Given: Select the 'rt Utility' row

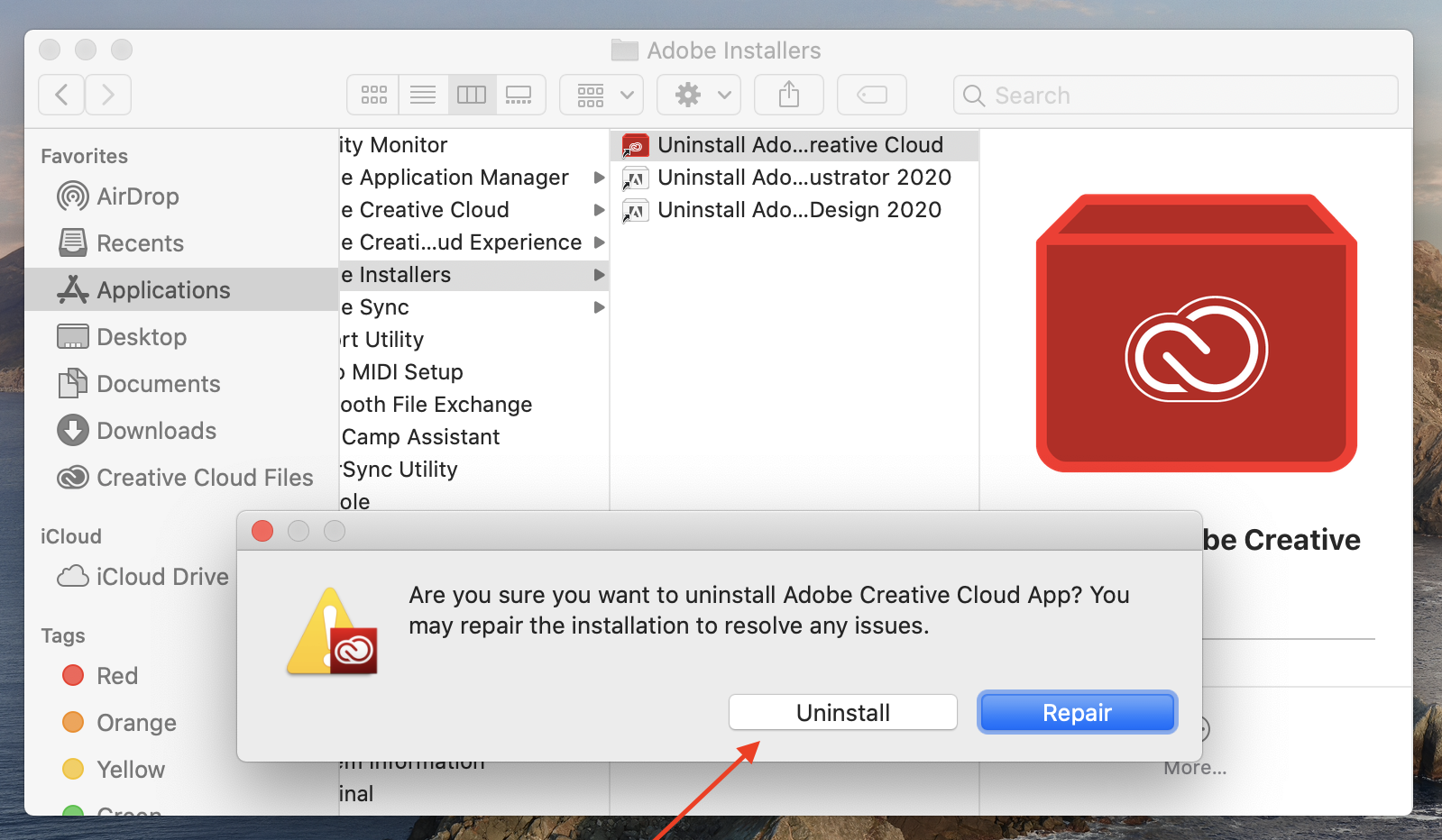Looking at the screenshot, I should (474, 340).
